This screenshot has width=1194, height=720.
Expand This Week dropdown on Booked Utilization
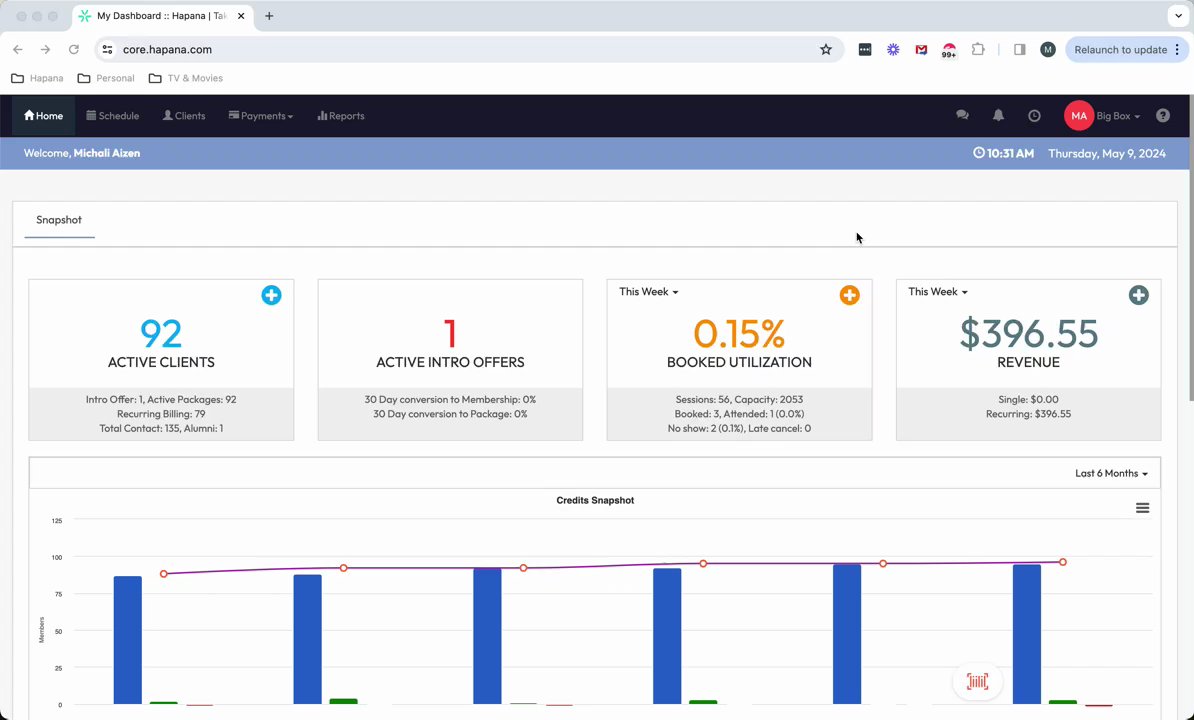pos(648,292)
